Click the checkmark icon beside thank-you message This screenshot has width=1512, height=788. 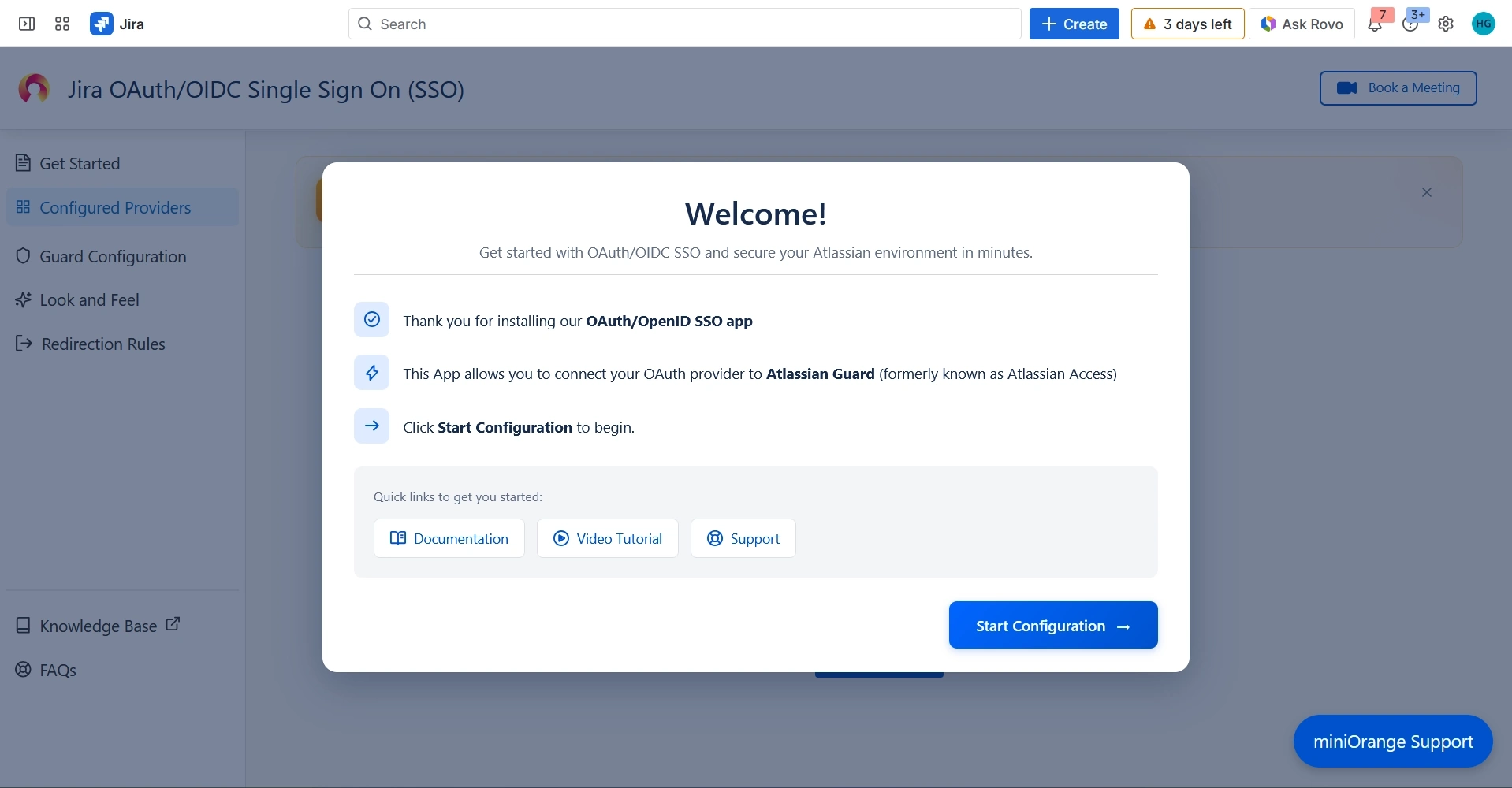pos(372,320)
